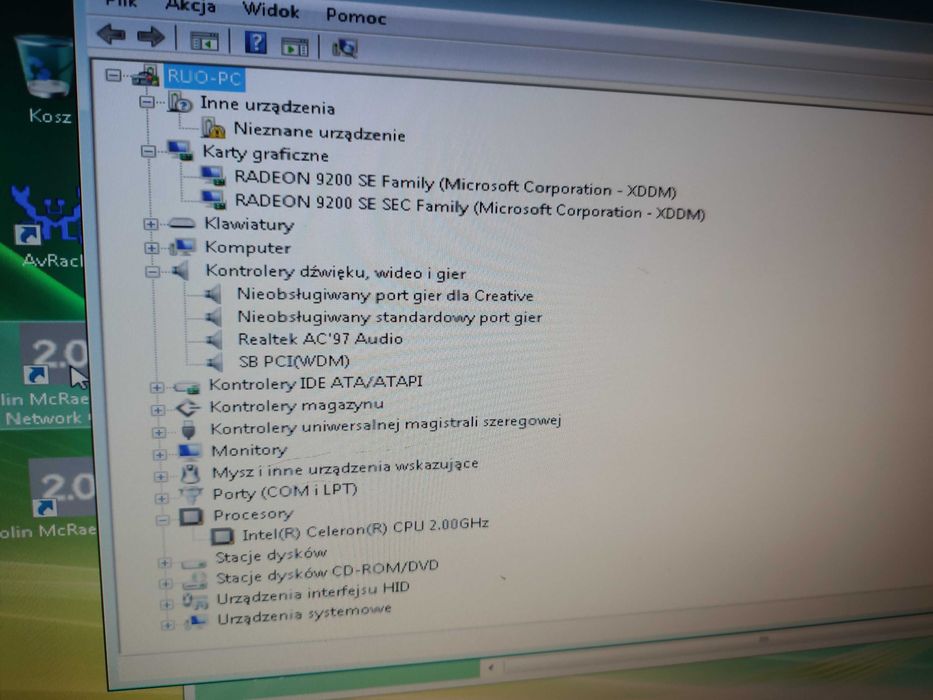Select the RUO-PC root node
Image resolution: width=933 pixels, height=700 pixels.
[204, 78]
